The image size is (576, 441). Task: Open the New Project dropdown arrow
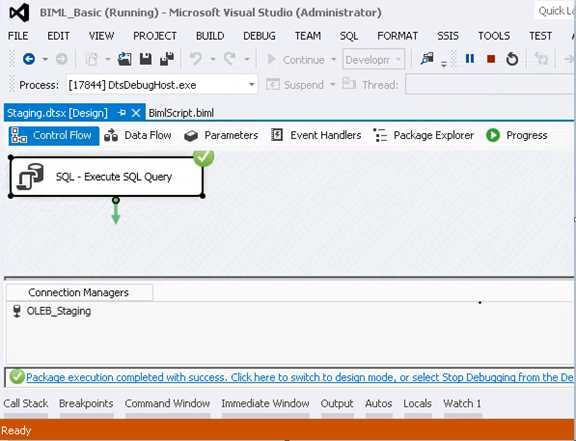(x=108, y=59)
